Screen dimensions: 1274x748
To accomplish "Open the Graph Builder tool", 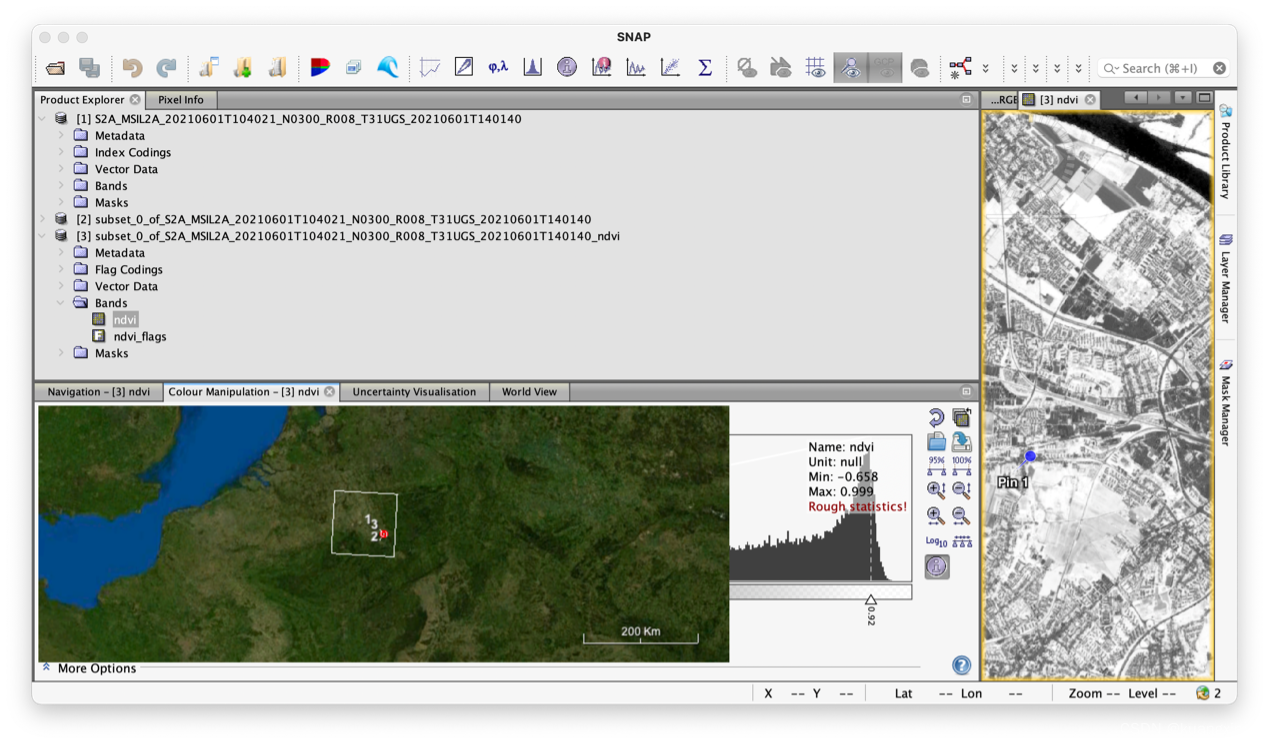I will coord(960,67).
